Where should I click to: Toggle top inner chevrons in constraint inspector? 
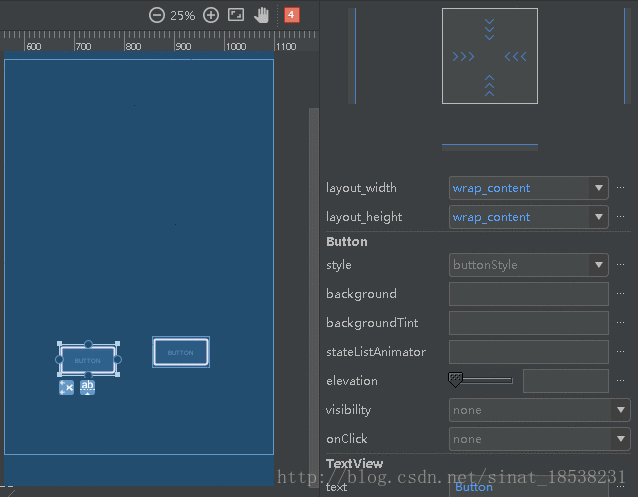click(x=489, y=29)
